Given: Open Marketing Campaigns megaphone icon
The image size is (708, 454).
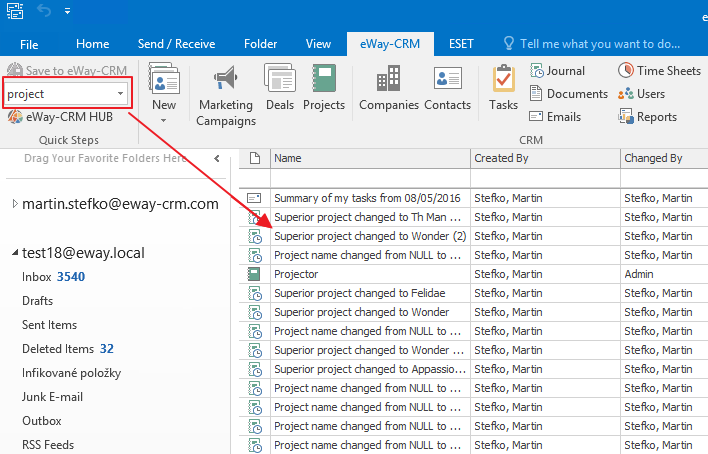Looking at the screenshot, I should (225, 79).
